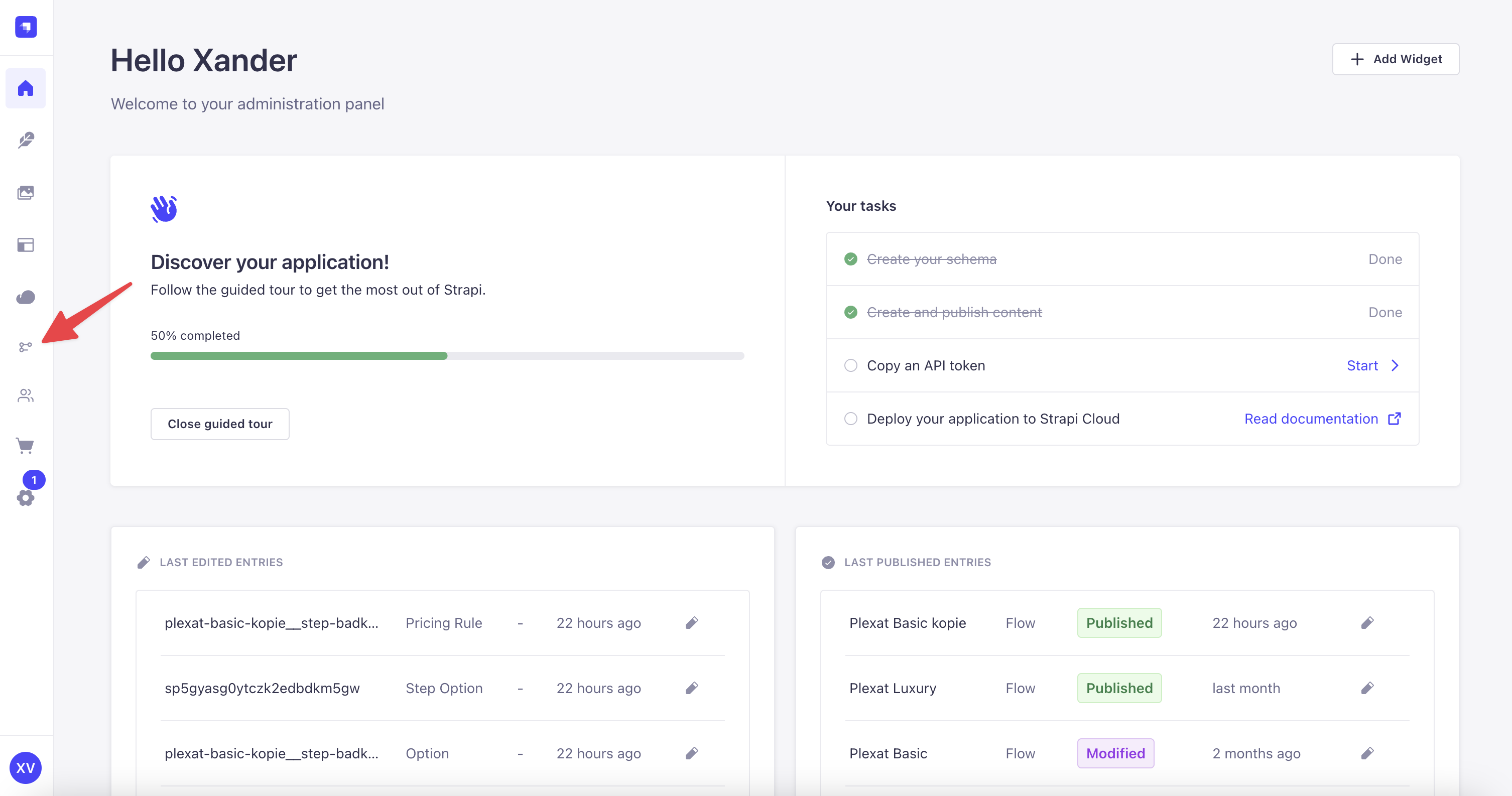1512x796 pixels.
Task: Click the Published badge for Plexat Basic kopie
Action: (1119, 623)
